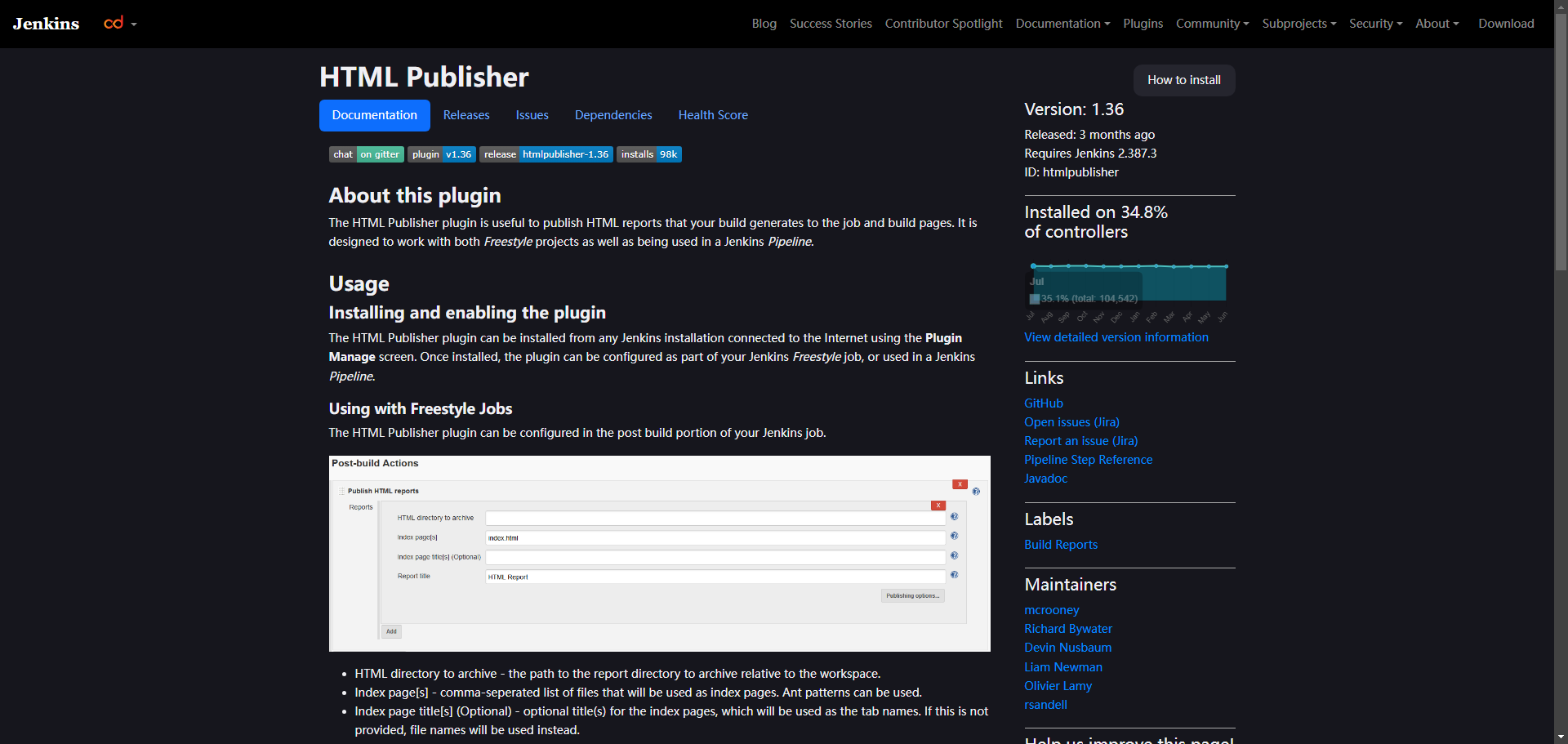Viewport: 1568px width, 744px height.
Task: Open Contributor Spotlight in the top nav
Action: tap(943, 24)
